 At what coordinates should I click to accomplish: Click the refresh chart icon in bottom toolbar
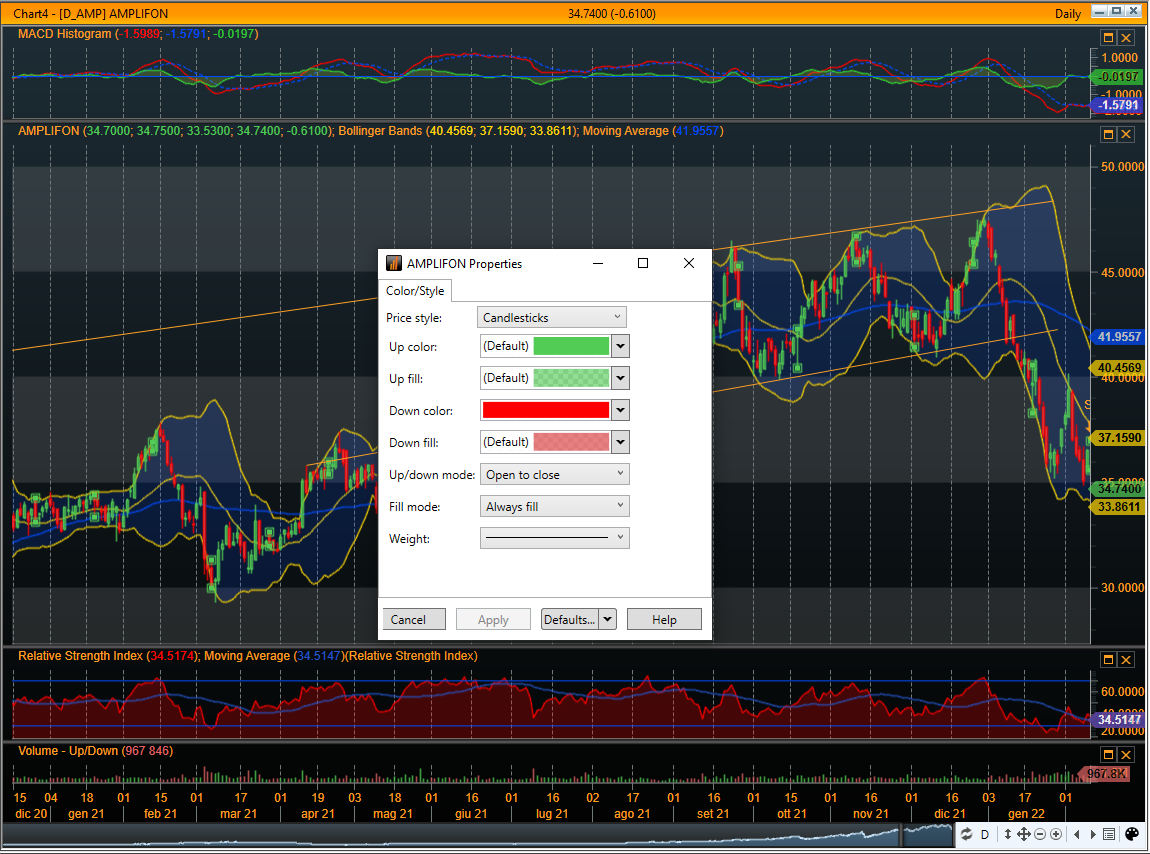(x=966, y=834)
